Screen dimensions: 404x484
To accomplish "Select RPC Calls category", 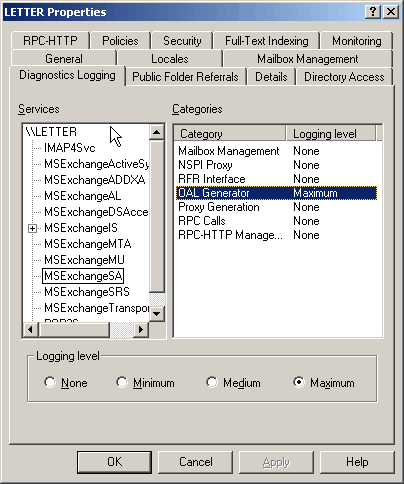I will tap(276, 221).
